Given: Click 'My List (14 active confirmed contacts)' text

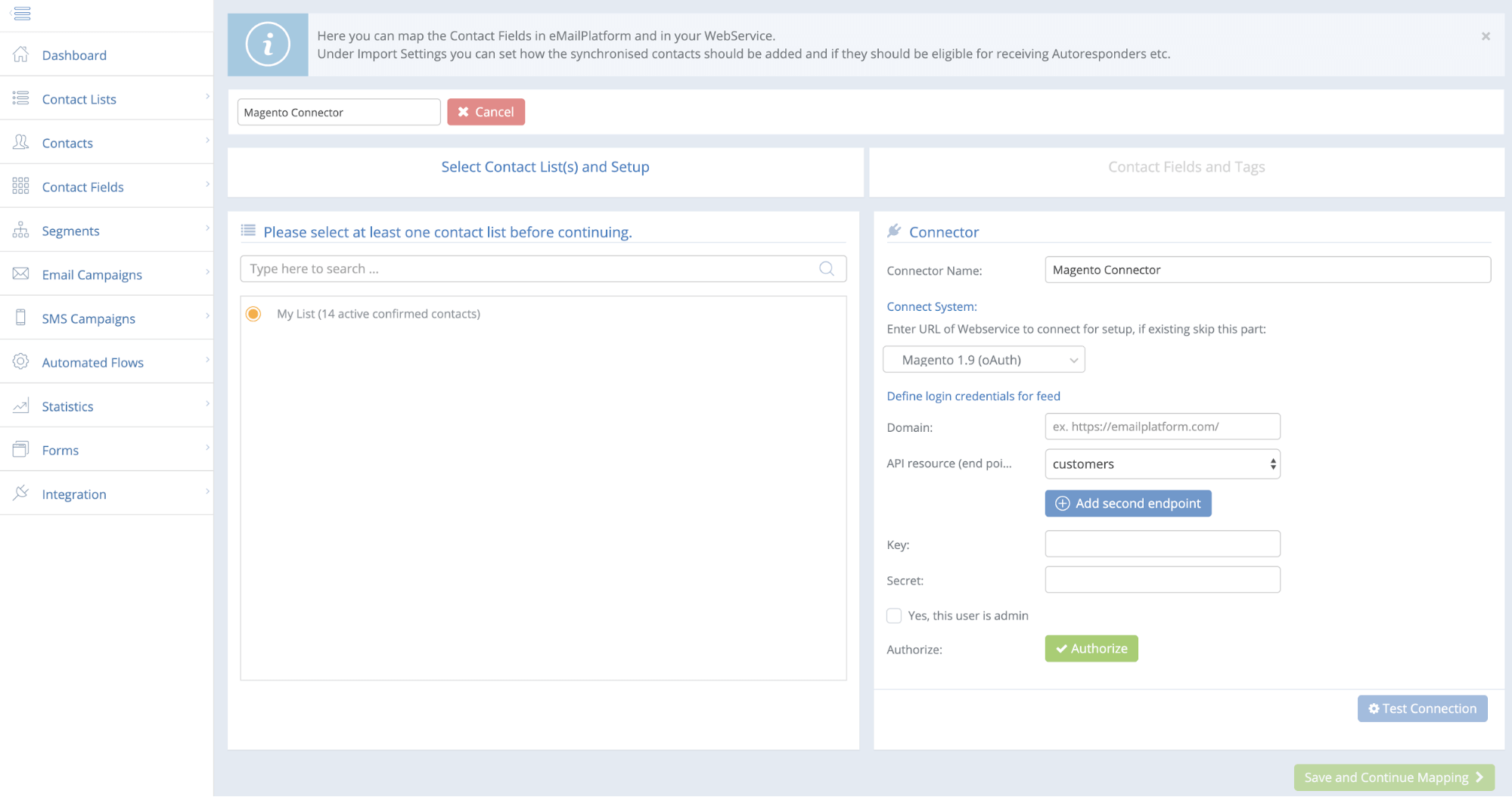Looking at the screenshot, I should tap(378, 314).
